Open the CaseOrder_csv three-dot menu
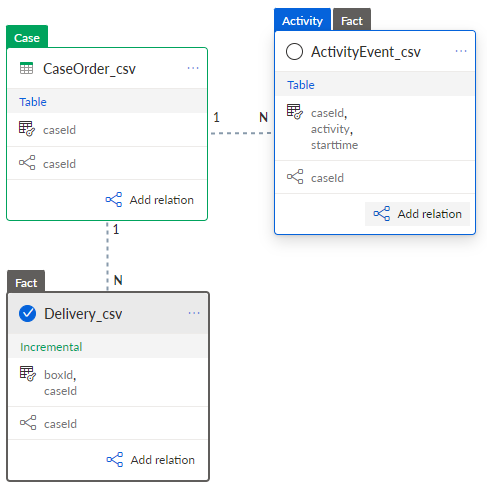The width and height of the screenshot is (487, 493). (193, 68)
